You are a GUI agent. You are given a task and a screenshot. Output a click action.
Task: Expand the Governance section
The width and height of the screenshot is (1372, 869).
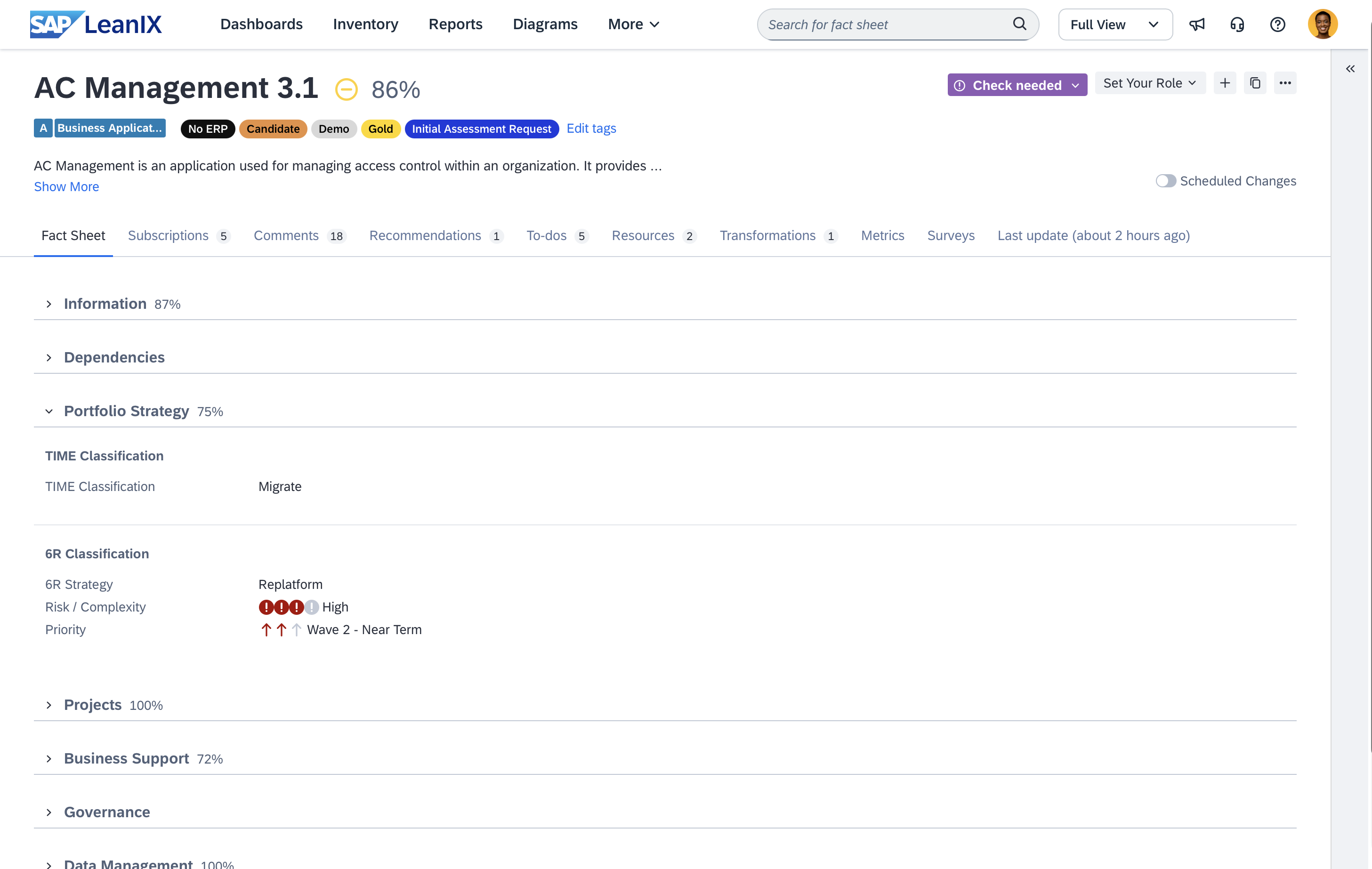pos(48,813)
